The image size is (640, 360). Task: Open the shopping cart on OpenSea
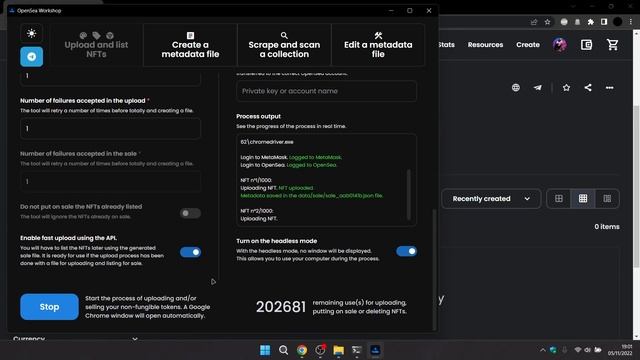coord(612,44)
